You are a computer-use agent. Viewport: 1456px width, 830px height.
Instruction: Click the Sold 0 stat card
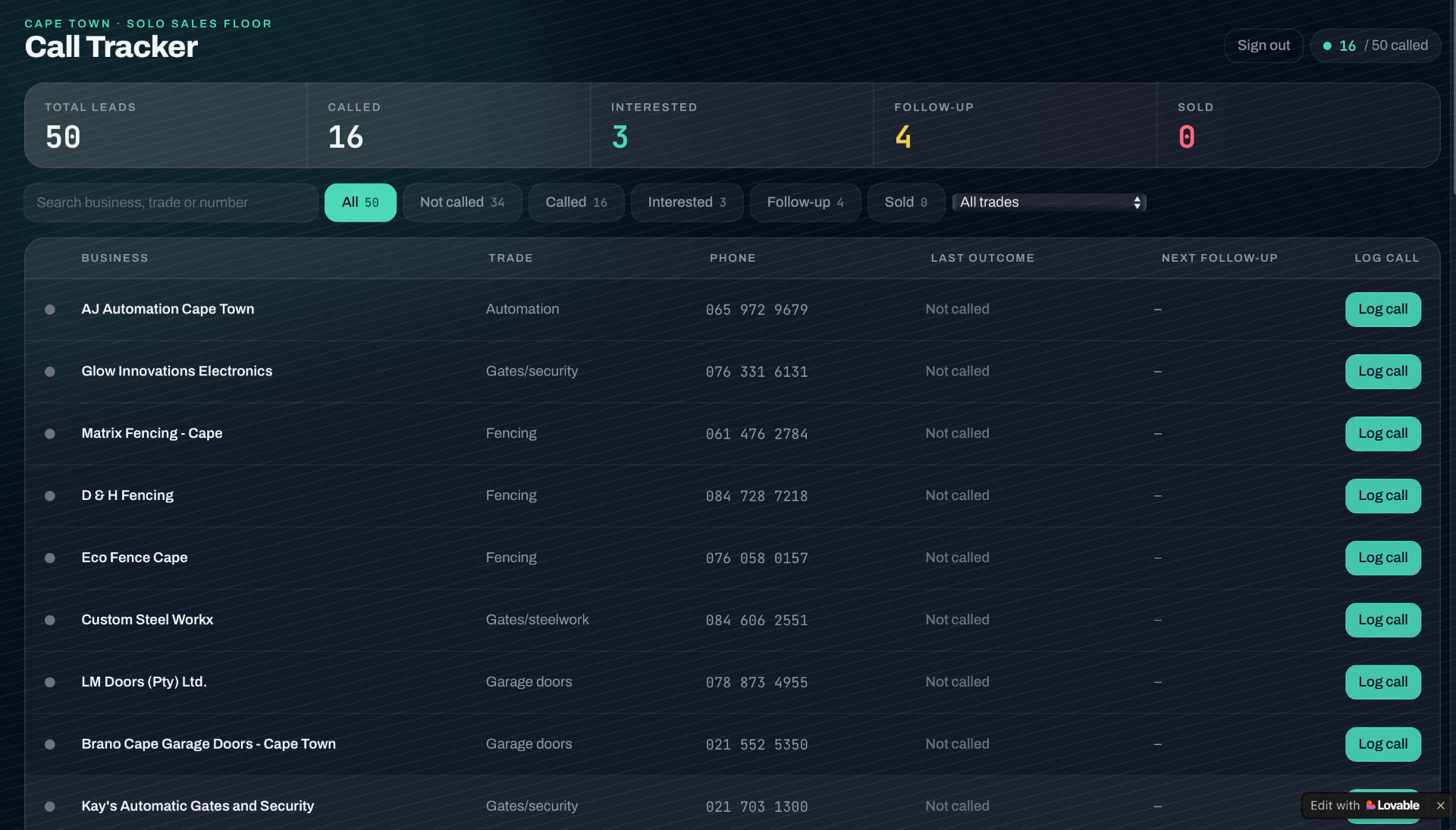(x=1298, y=125)
